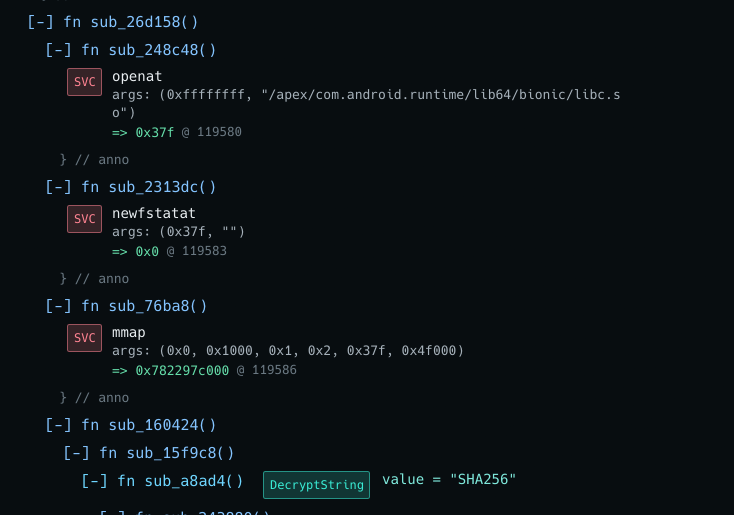This screenshot has height=515, width=734.
Task: Collapse the sub_76ba8 function node
Action: (x=58, y=306)
